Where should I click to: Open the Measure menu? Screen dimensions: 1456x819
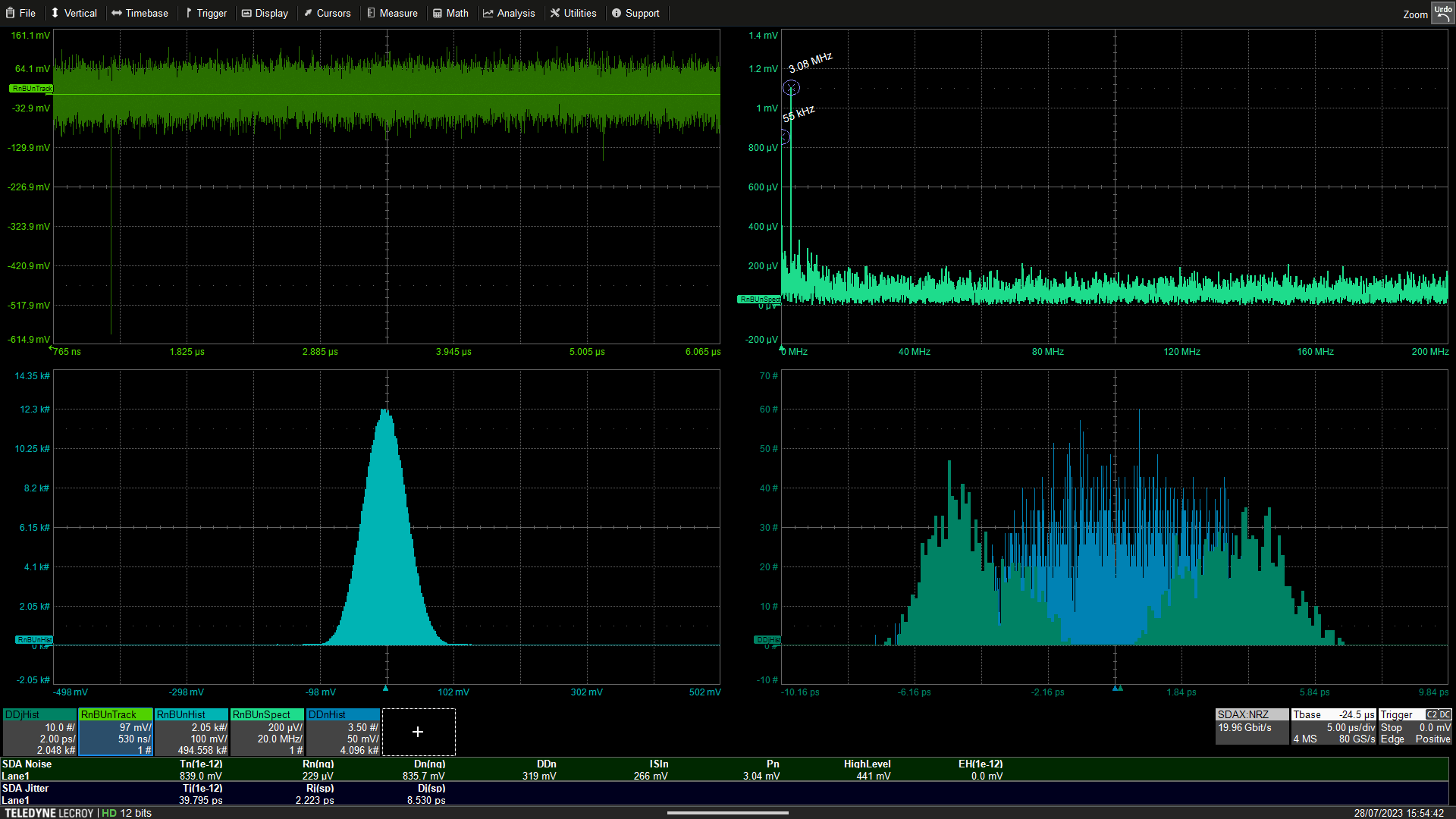click(x=393, y=13)
